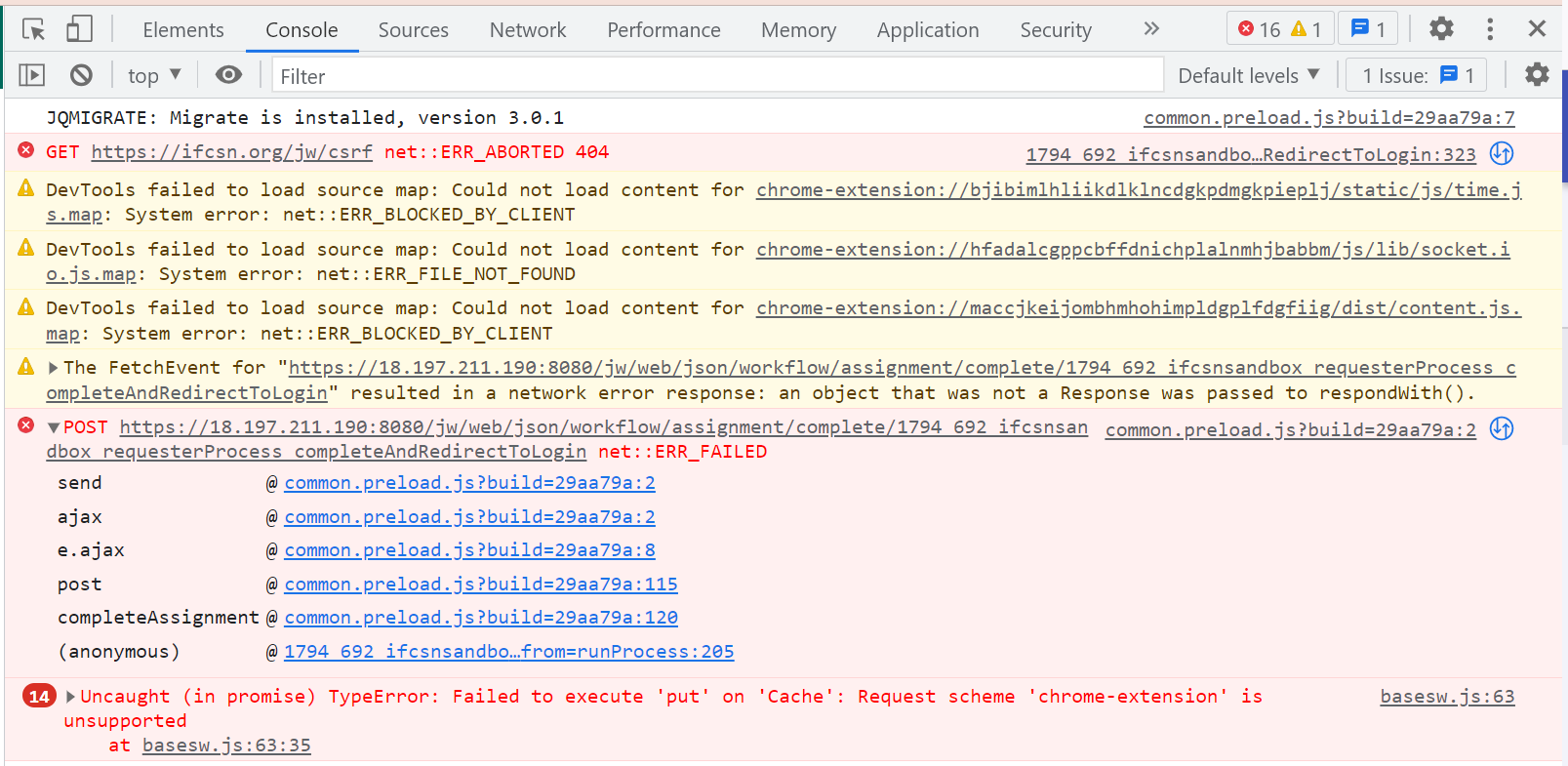Viewport: 1568px width, 766px height.
Task: Click the time.js.map warning triangle icon
Action: pos(26,188)
